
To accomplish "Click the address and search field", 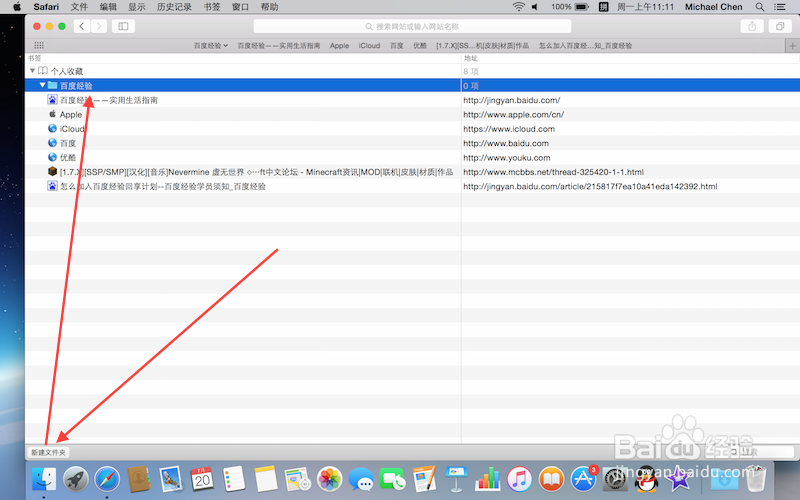I will pos(412,26).
